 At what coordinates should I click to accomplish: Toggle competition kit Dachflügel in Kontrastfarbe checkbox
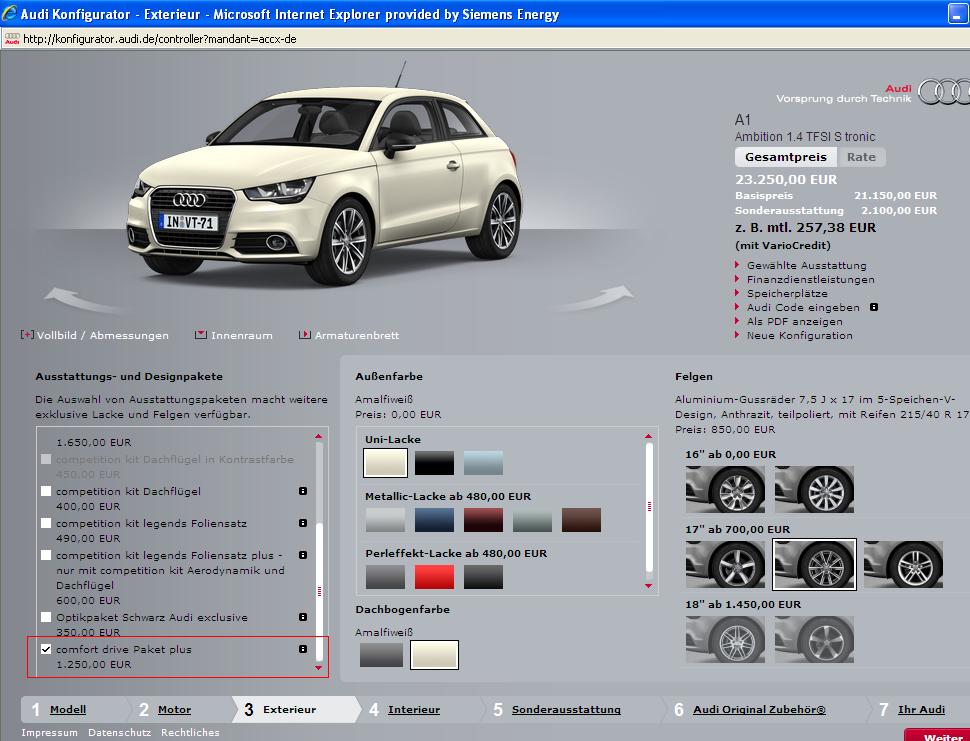coord(46,460)
